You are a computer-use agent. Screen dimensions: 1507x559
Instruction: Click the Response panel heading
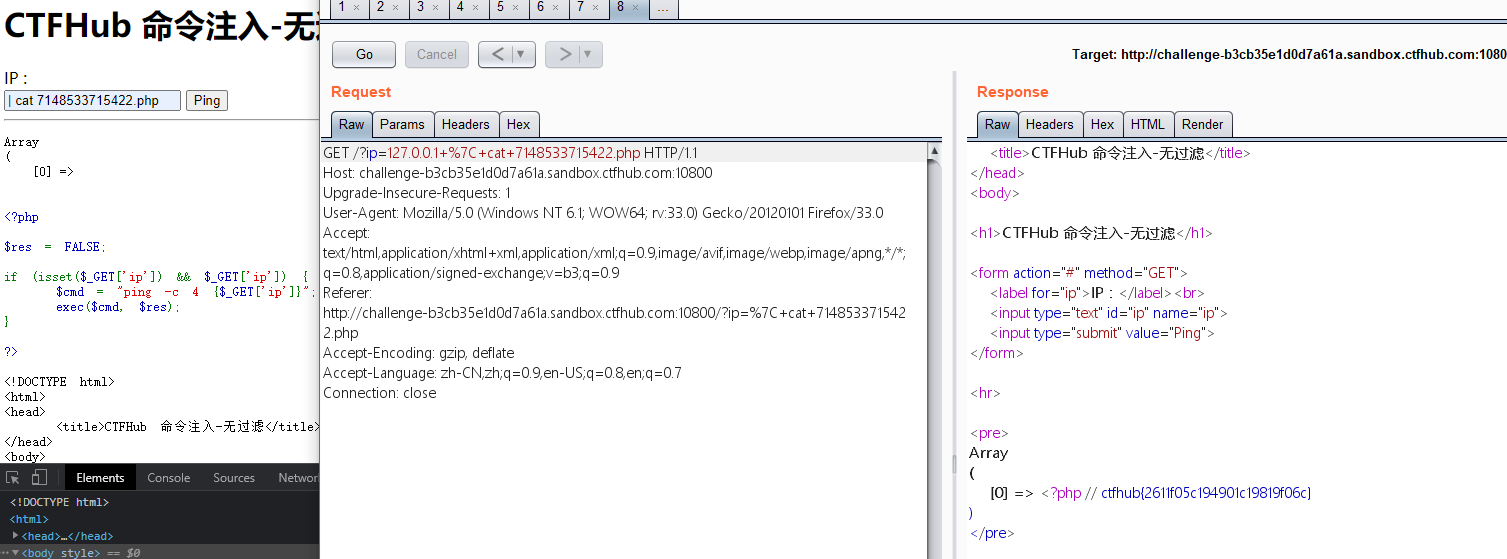coord(1013,92)
